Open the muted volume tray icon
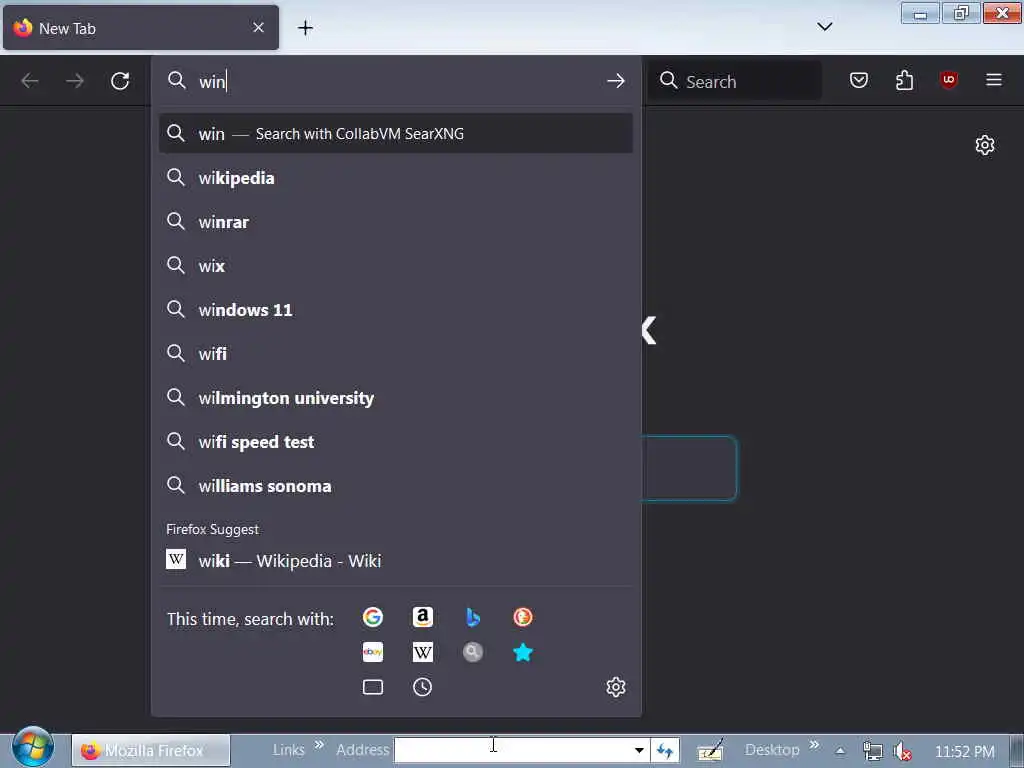The height and width of the screenshot is (768, 1024). [x=903, y=751]
